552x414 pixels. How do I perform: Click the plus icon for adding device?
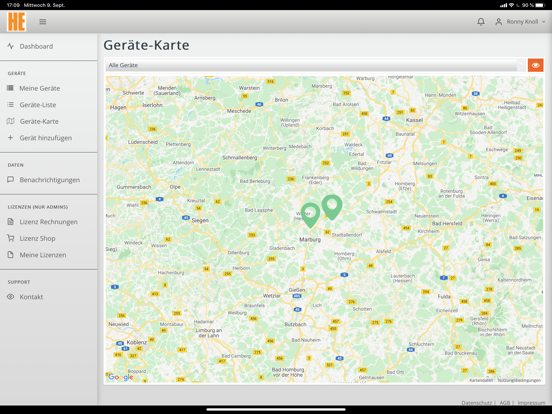click(11, 138)
